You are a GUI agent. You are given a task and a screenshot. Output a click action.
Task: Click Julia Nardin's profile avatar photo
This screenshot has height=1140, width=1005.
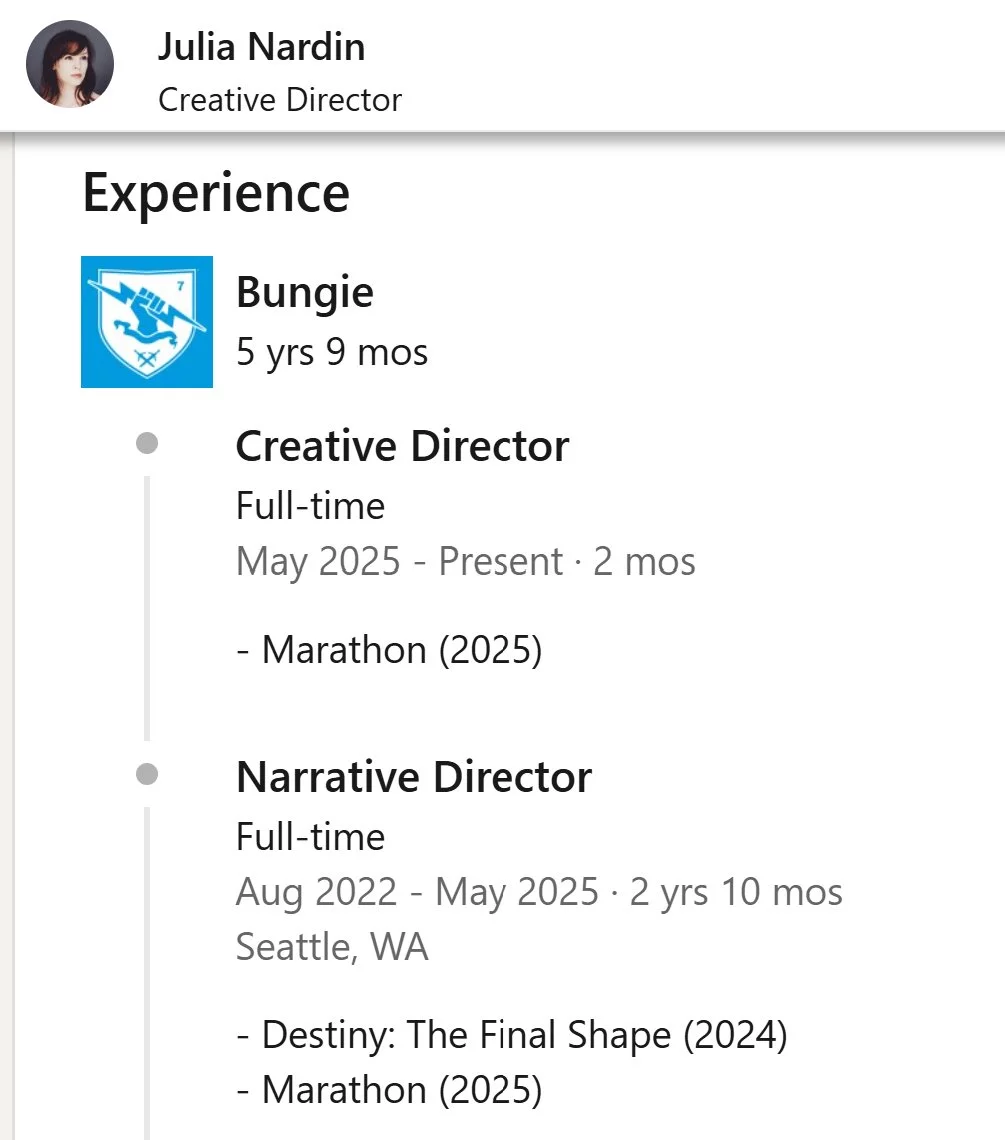click(69, 63)
